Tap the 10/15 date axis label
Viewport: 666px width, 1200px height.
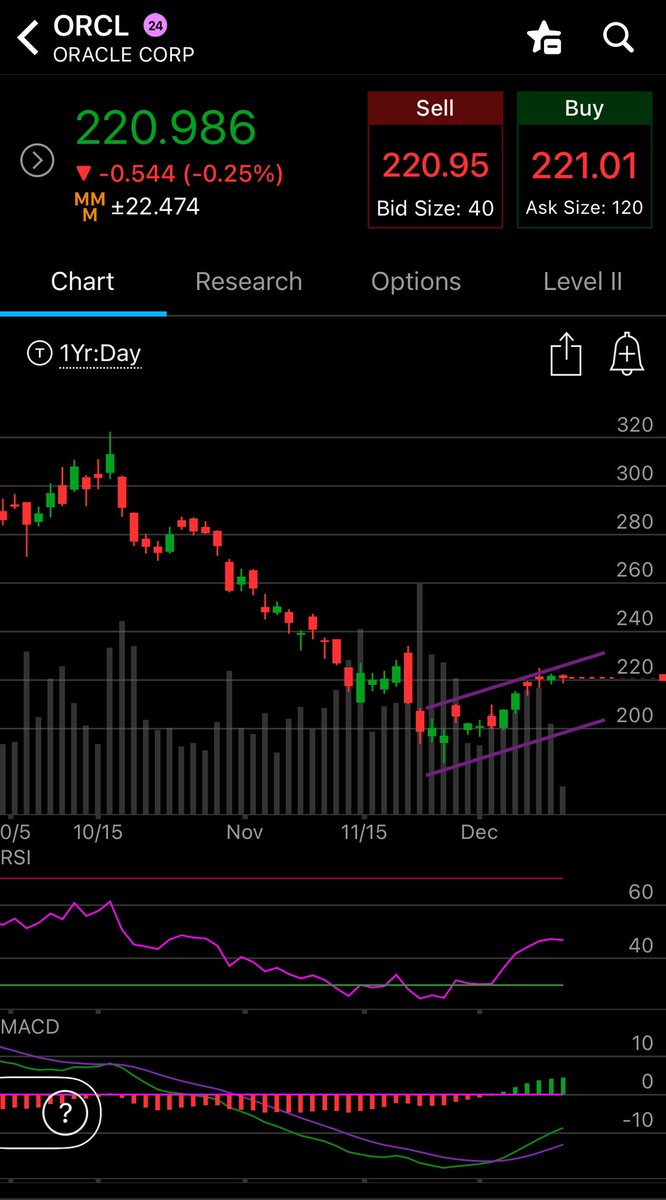tap(97, 832)
